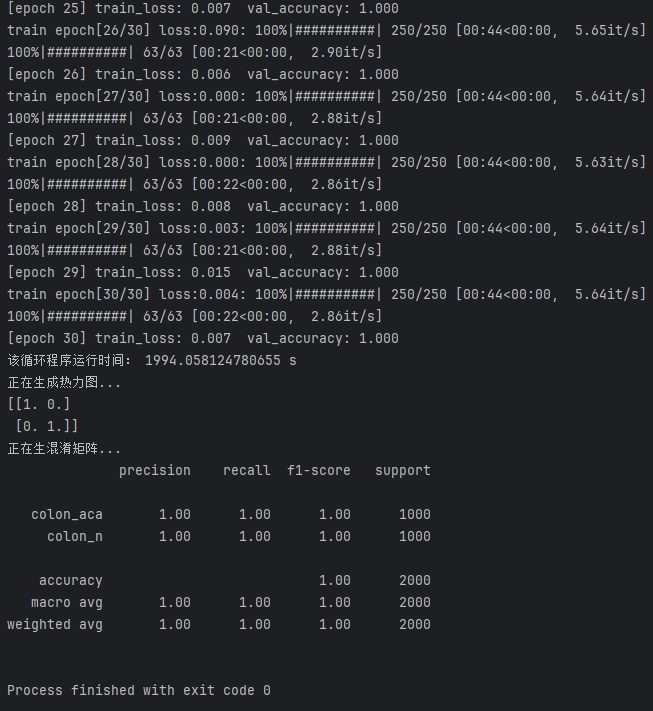
Task: Click the "f1-score" column header
Action: click(318, 470)
